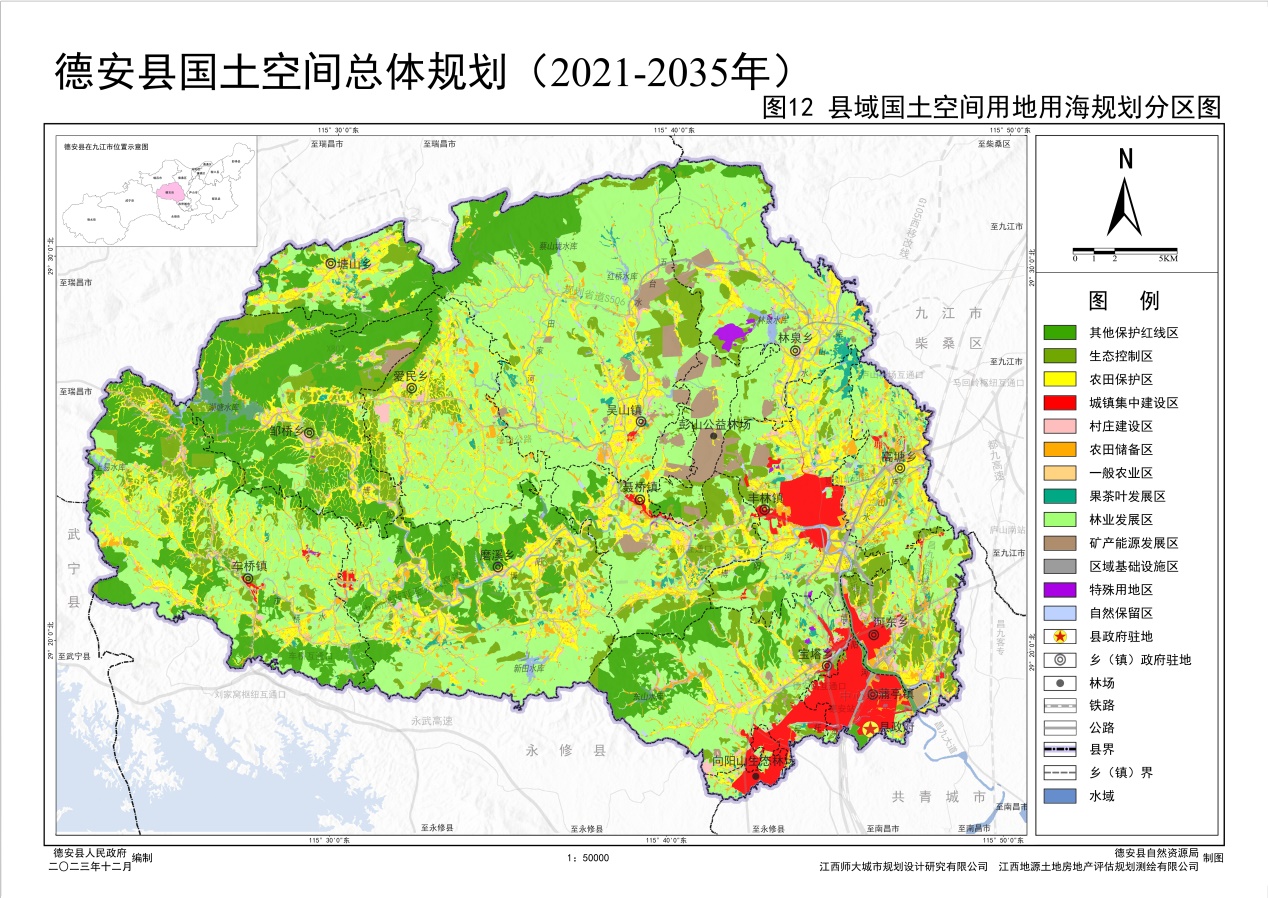
Task: Click the 高塘乡 township marker symbol
Action: click(x=900, y=467)
